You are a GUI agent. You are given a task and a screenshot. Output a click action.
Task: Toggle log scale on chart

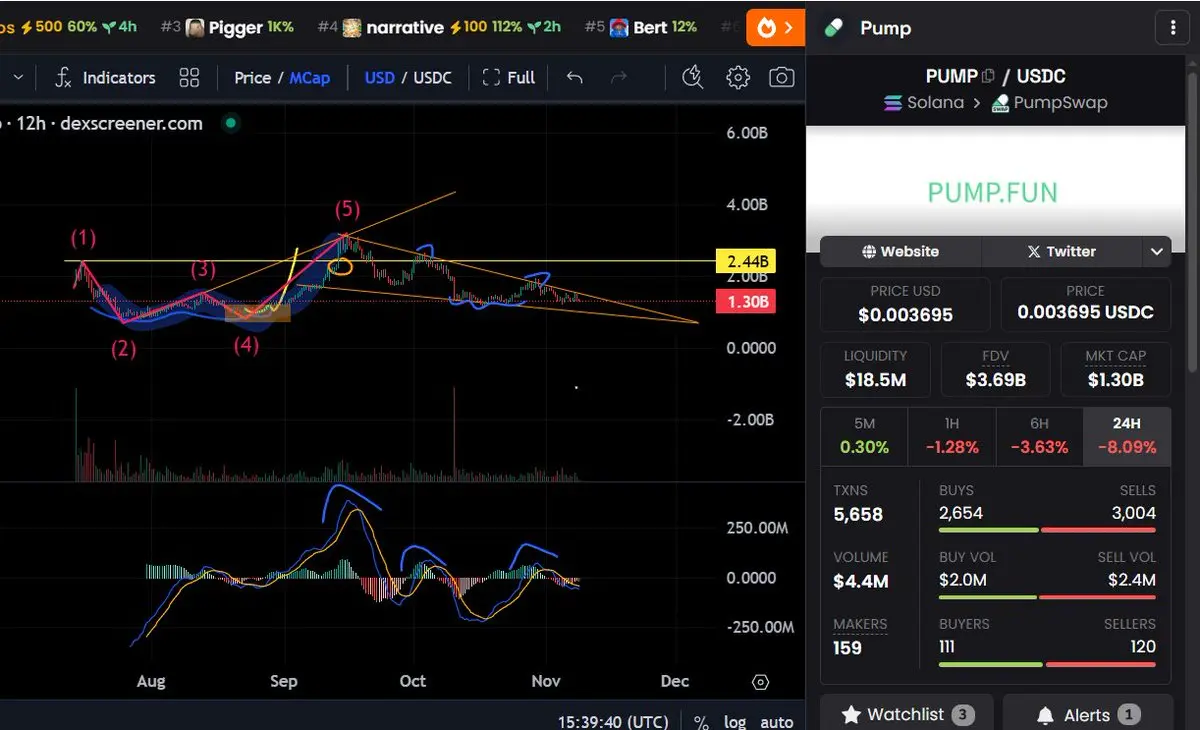(x=735, y=722)
